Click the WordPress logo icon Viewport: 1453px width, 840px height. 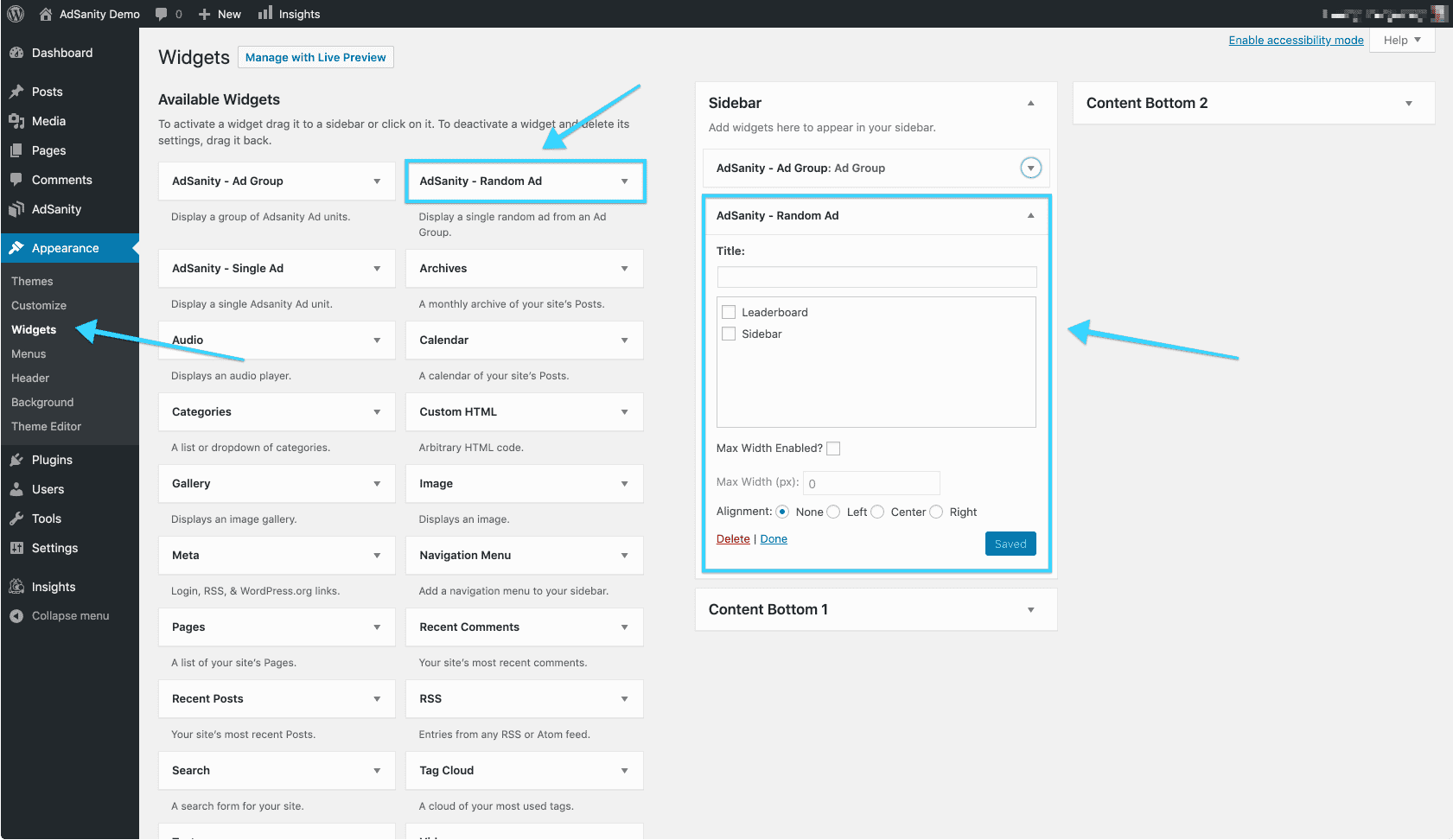click(x=16, y=14)
